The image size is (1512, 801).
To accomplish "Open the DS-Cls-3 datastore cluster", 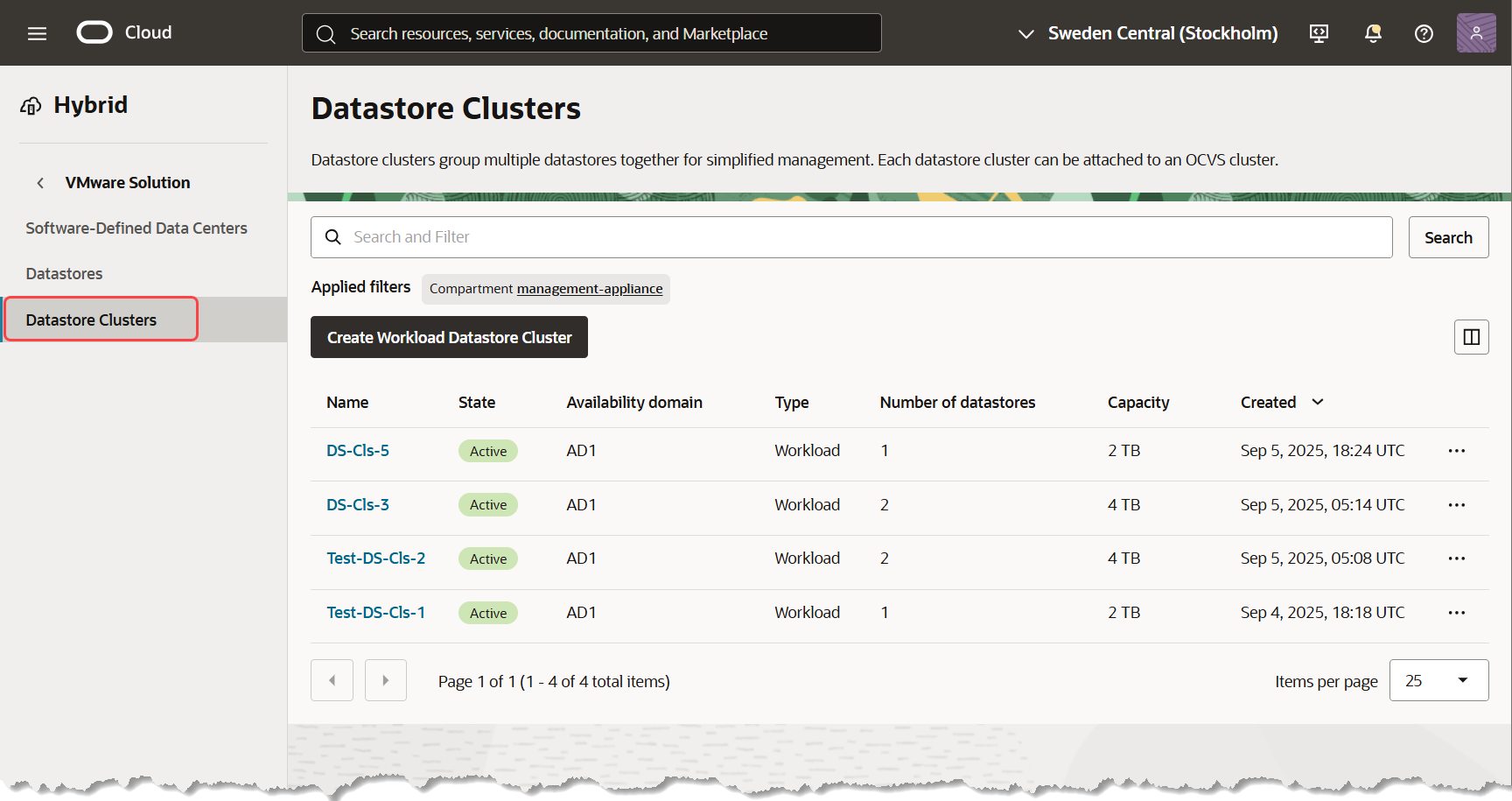I will pyautogui.click(x=358, y=504).
